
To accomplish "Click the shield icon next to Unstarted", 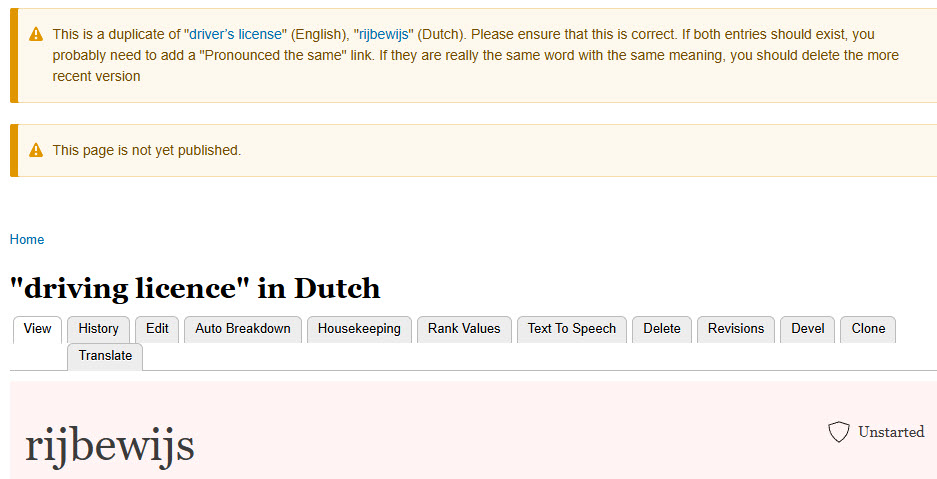I will tap(838, 432).
